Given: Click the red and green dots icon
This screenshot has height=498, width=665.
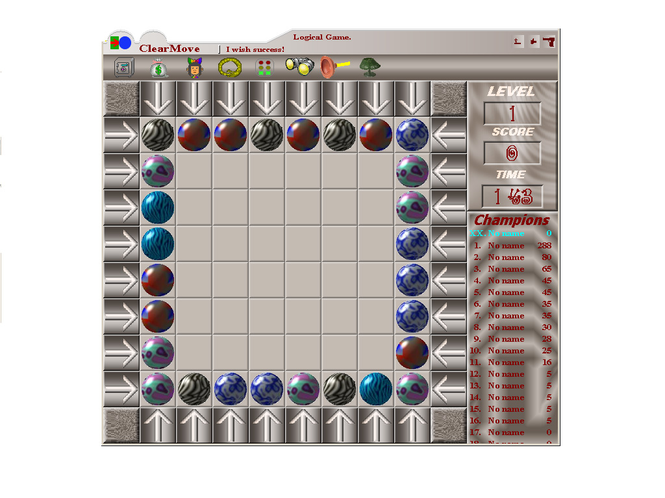Looking at the screenshot, I should pyautogui.click(x=264, y=68).
